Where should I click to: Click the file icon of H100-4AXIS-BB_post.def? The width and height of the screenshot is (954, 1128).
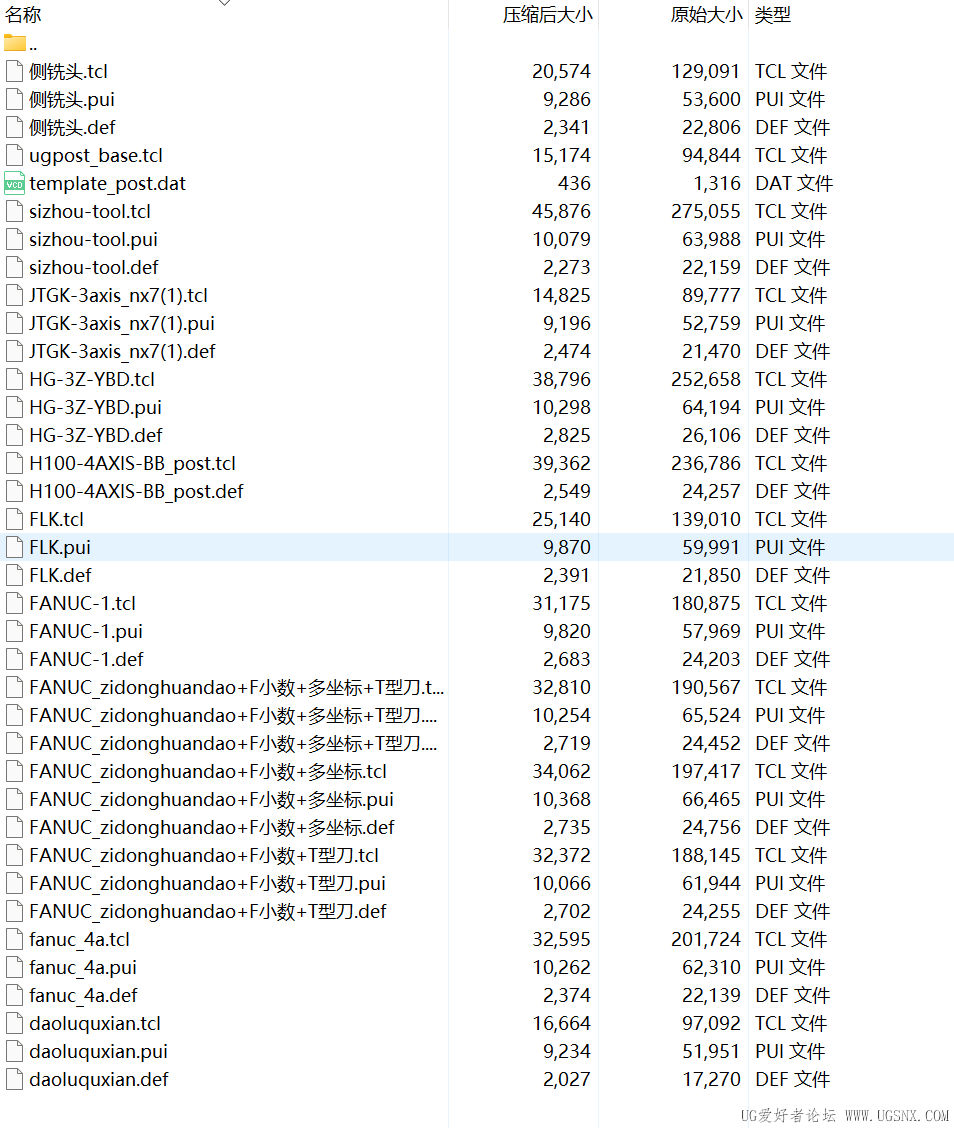14,491
